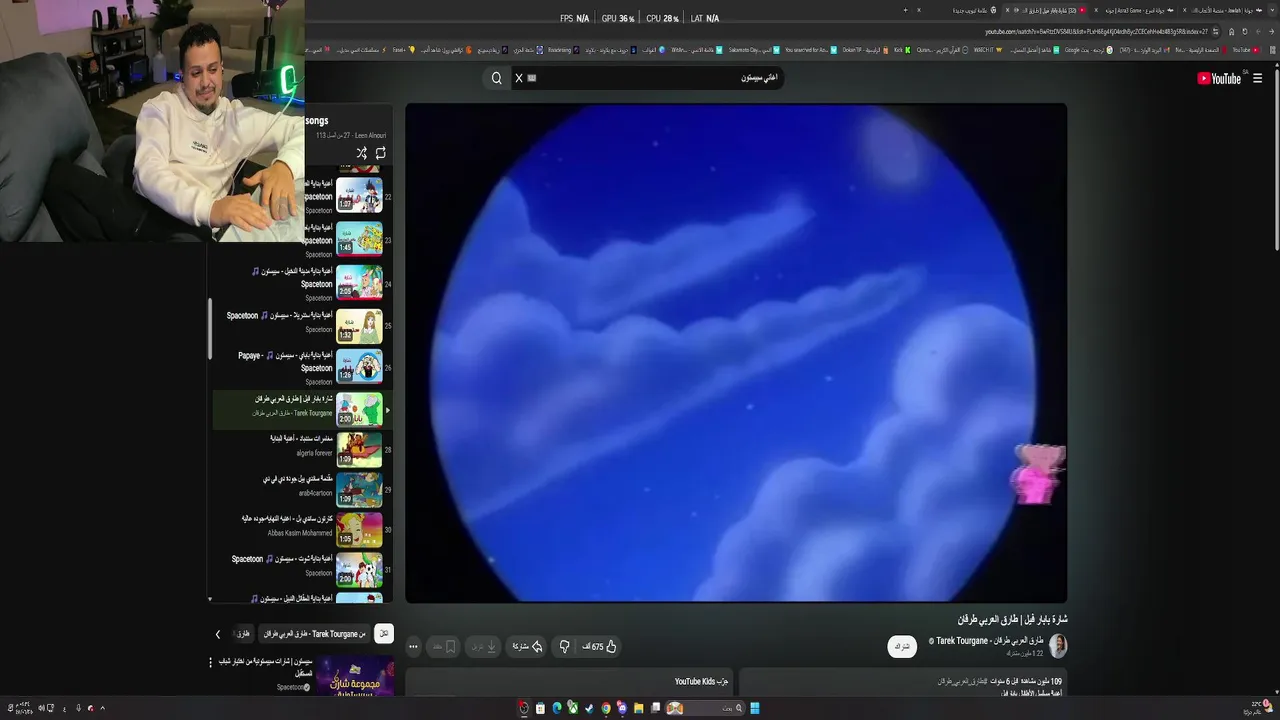Toggle playlist shuffle icon
1280x720 pixels.
coord(361,153)
